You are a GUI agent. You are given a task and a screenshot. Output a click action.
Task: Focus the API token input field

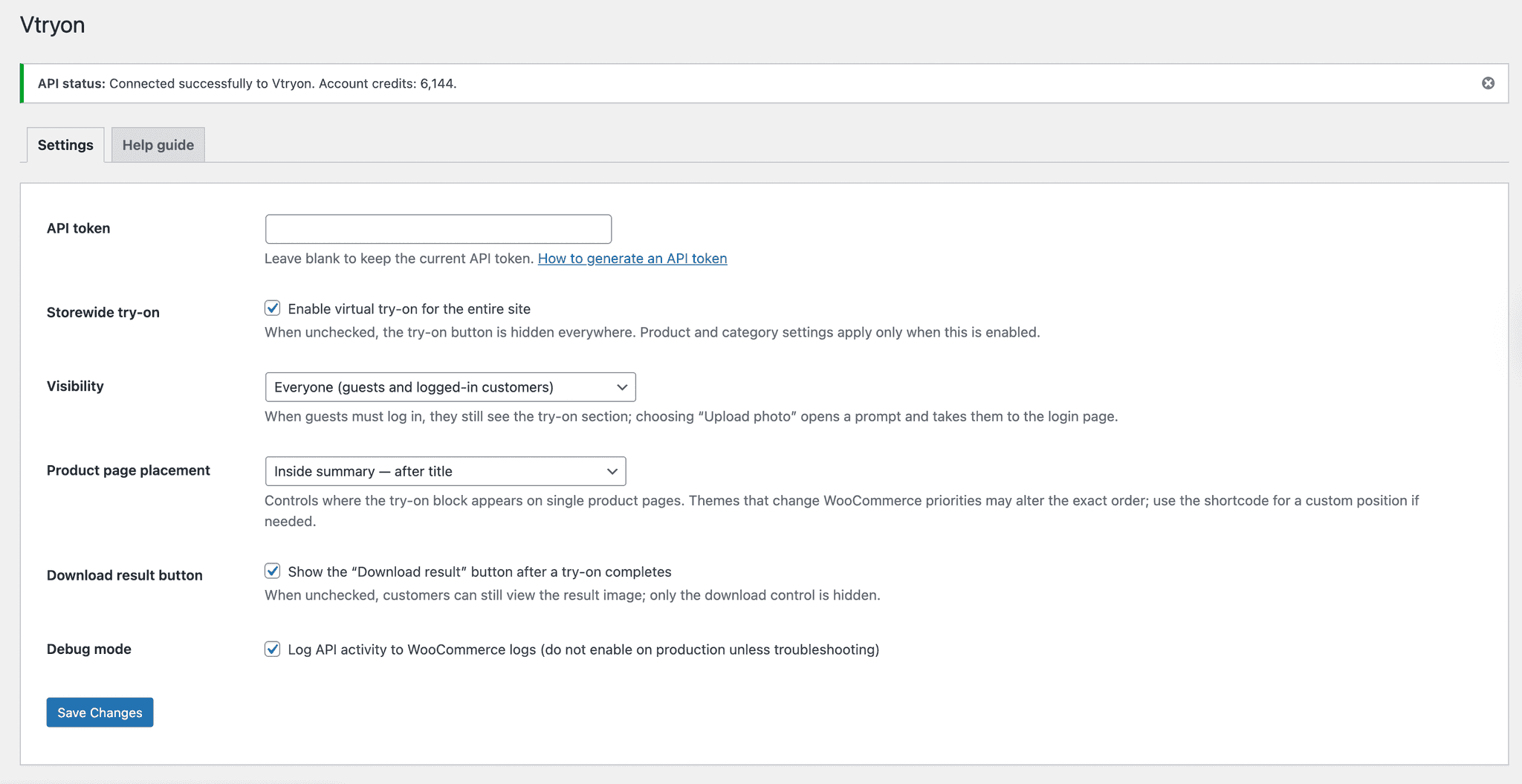(438, 229)
